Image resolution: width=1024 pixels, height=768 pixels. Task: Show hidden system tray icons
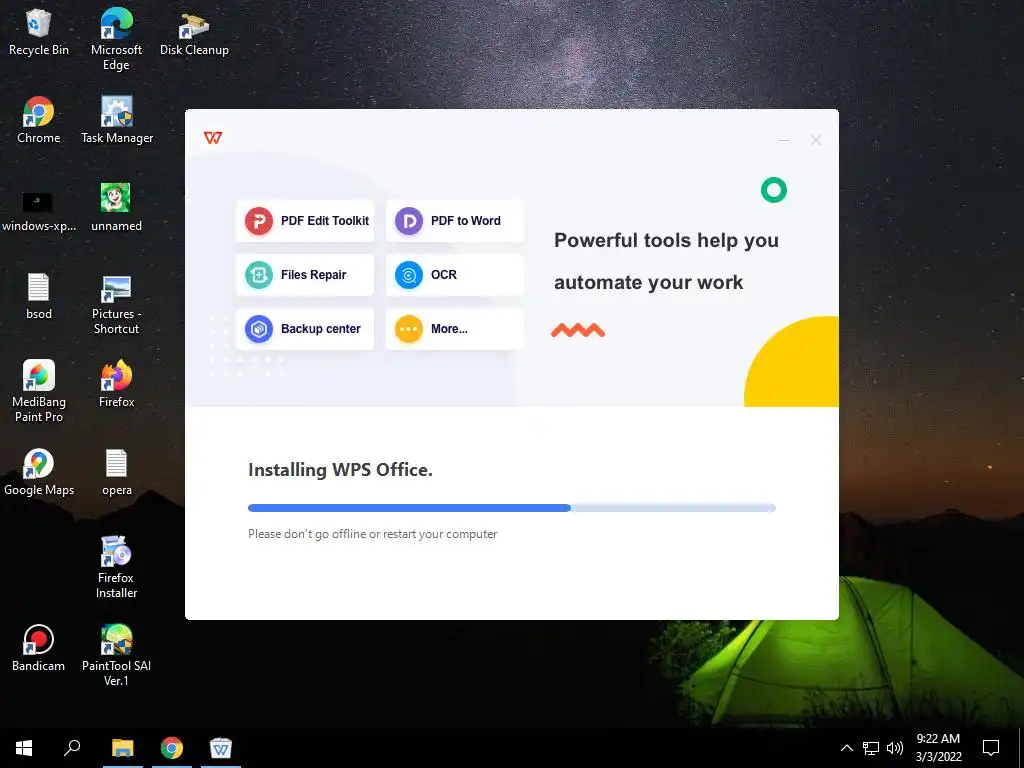click(846, 748)
